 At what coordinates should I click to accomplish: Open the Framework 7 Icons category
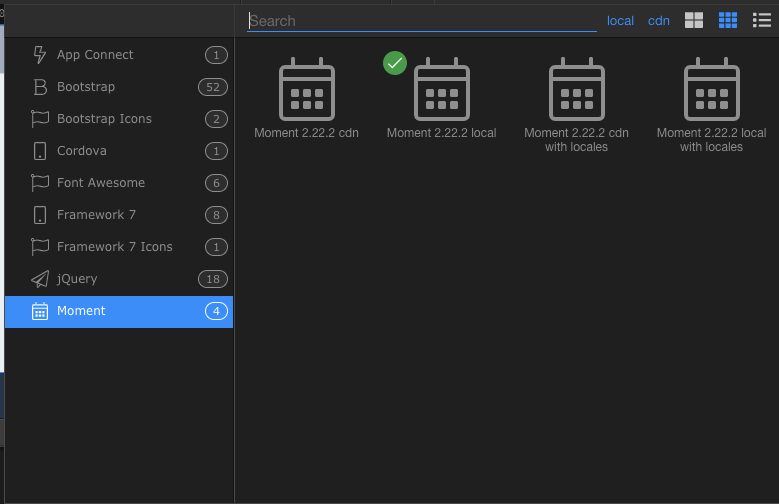coord(119,247)
